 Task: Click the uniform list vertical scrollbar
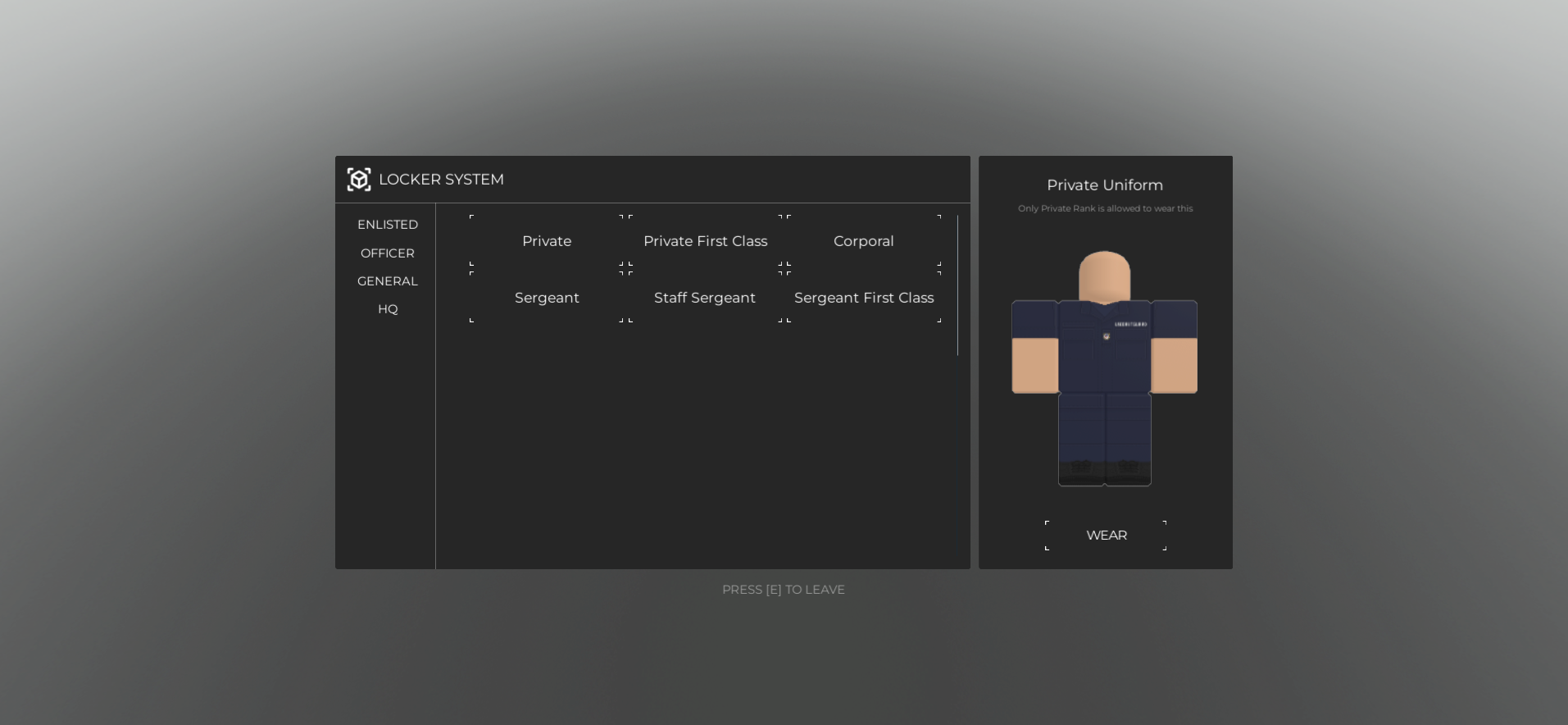point(957,285)
